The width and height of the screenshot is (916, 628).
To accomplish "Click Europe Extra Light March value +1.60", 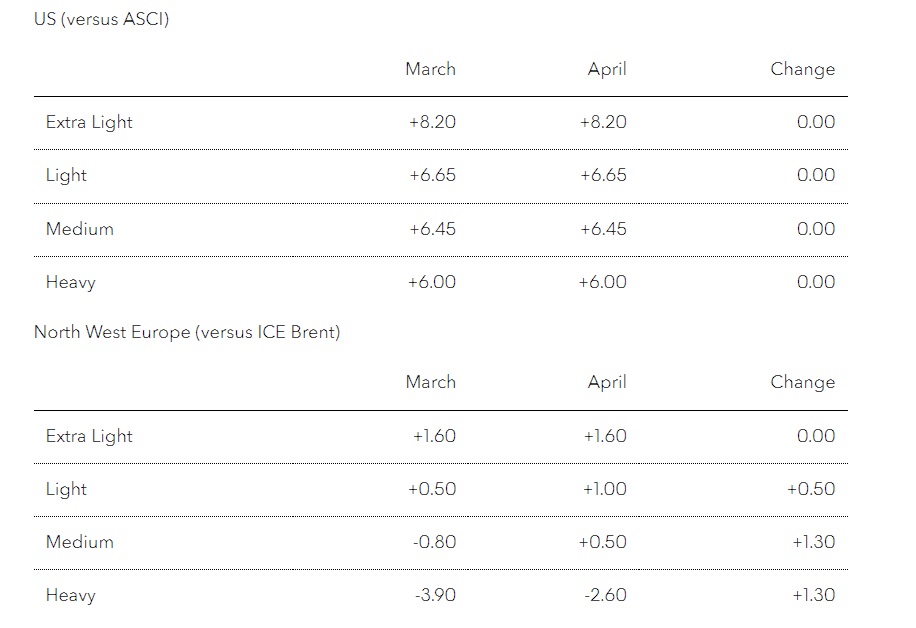I will [x=434, y=436].
